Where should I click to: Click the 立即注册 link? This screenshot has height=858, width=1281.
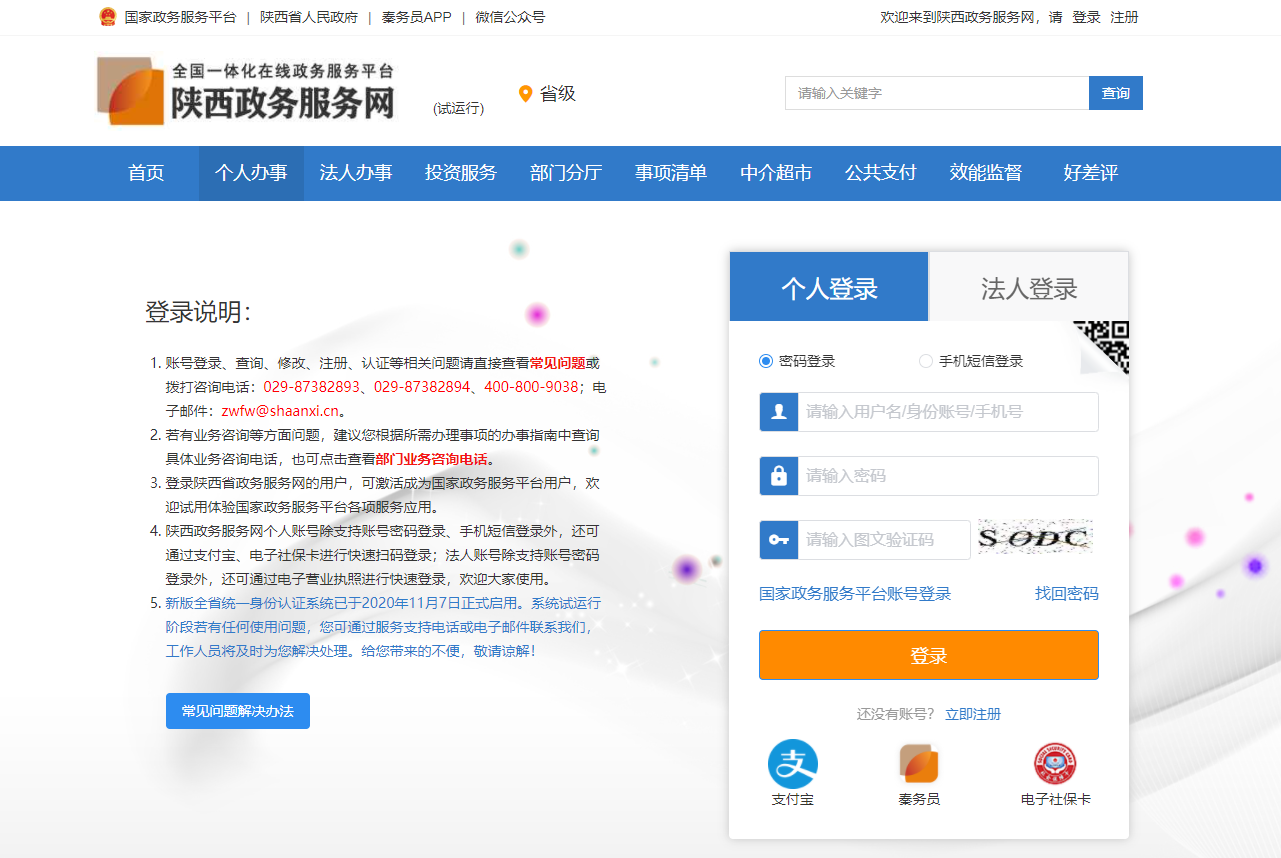(973, 714)
